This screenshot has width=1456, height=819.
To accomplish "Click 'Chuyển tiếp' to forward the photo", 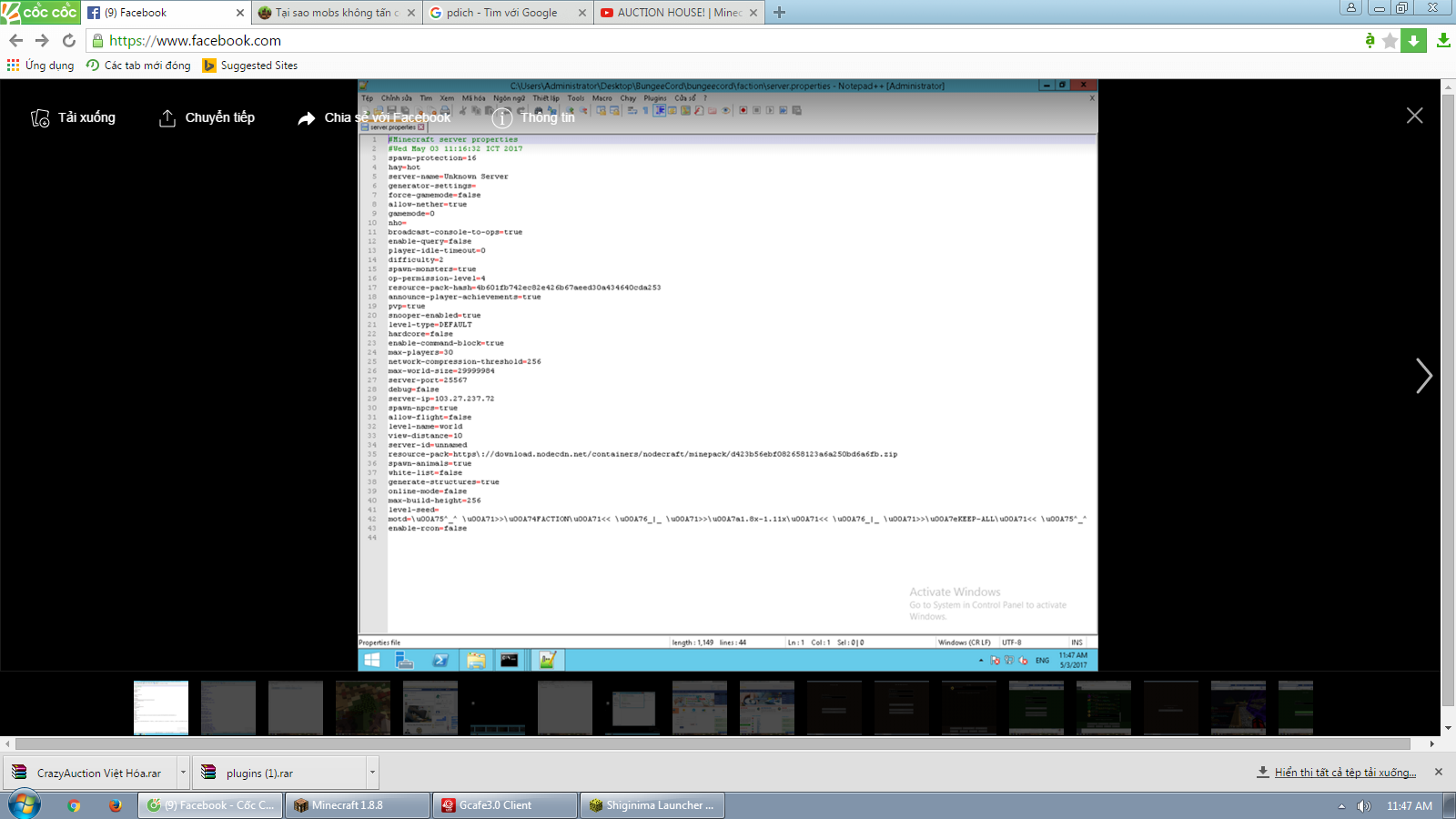I will click(207, 117).
